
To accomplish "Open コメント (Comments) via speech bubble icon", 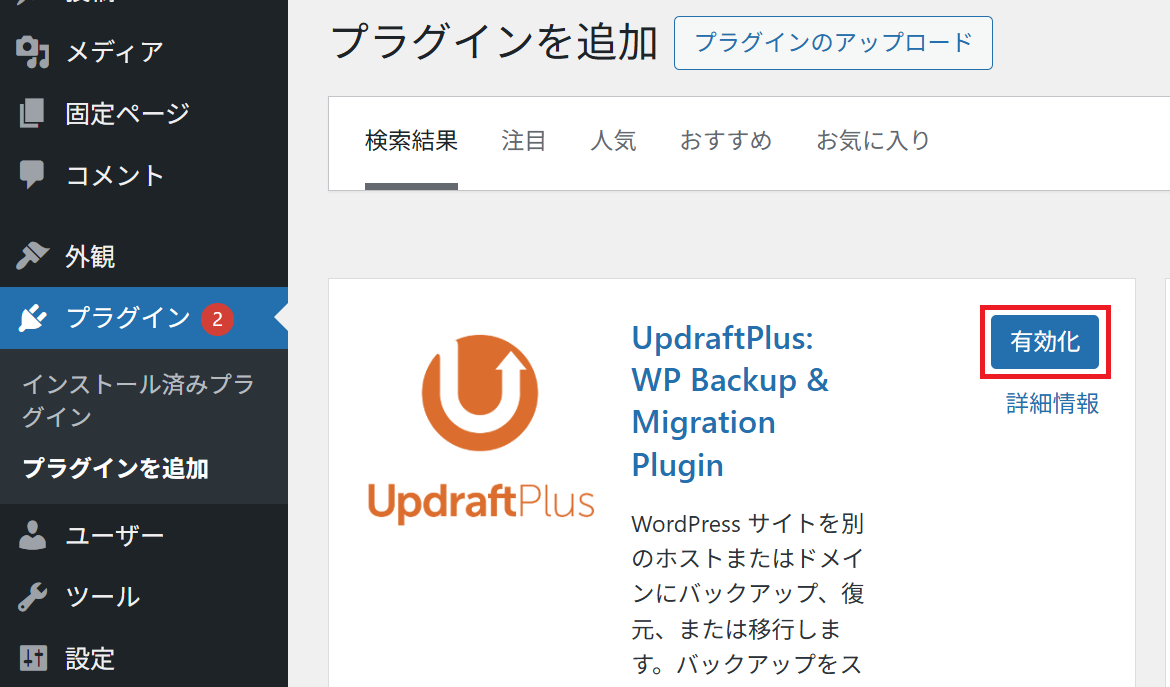I will coord(33,175).
